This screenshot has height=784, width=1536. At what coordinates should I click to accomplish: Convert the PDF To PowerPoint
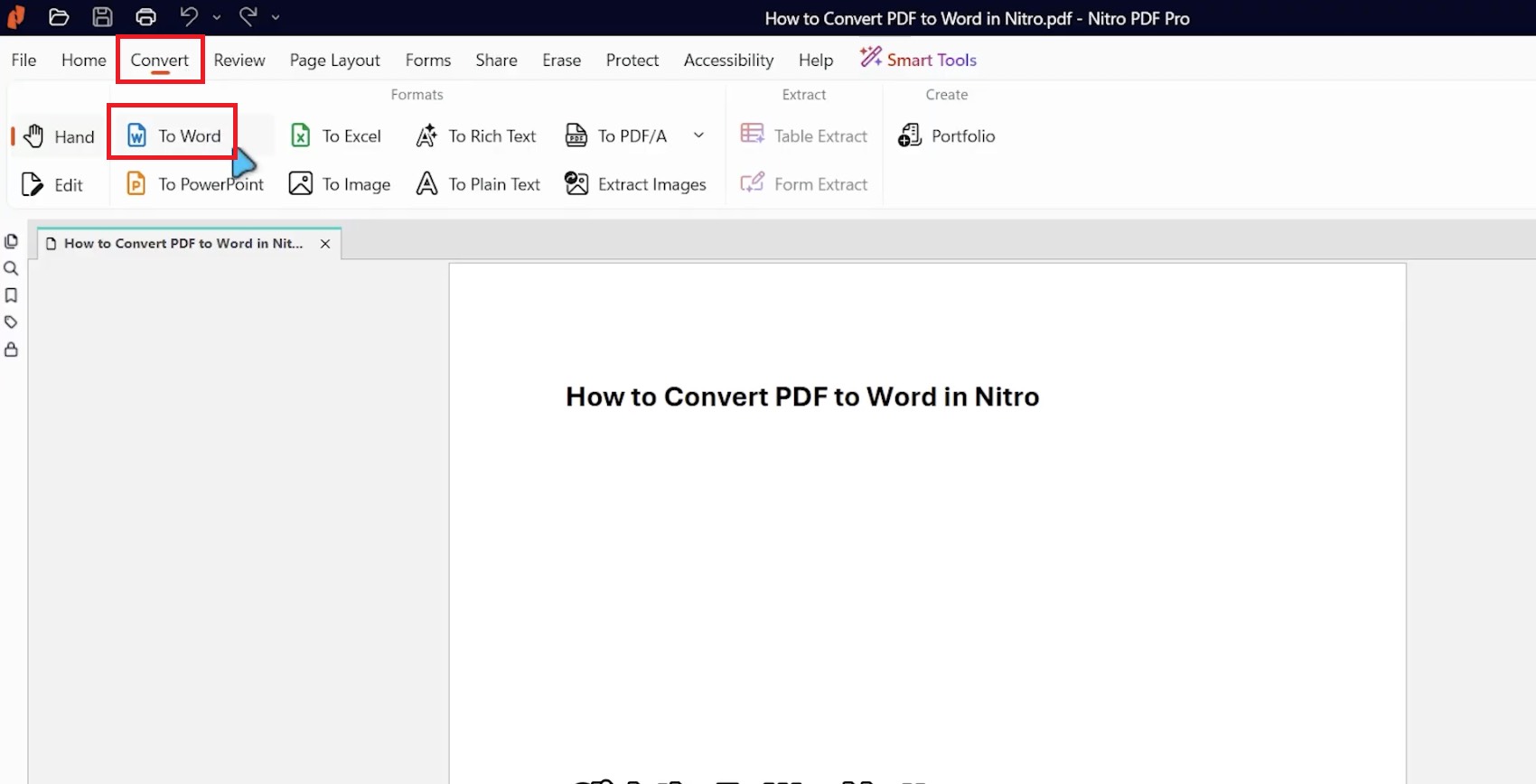pos(194,184)
